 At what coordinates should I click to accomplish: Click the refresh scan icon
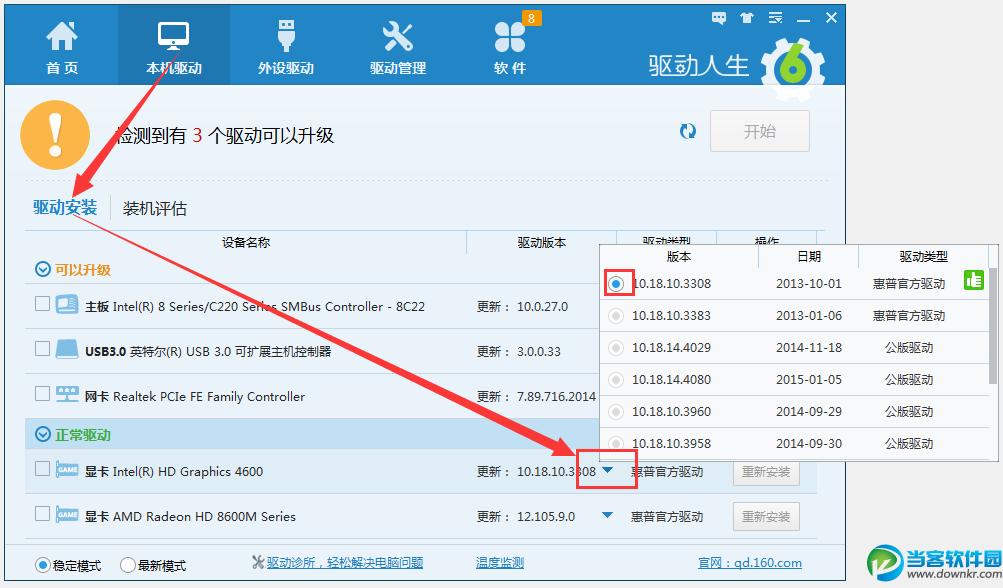(688, 131)
